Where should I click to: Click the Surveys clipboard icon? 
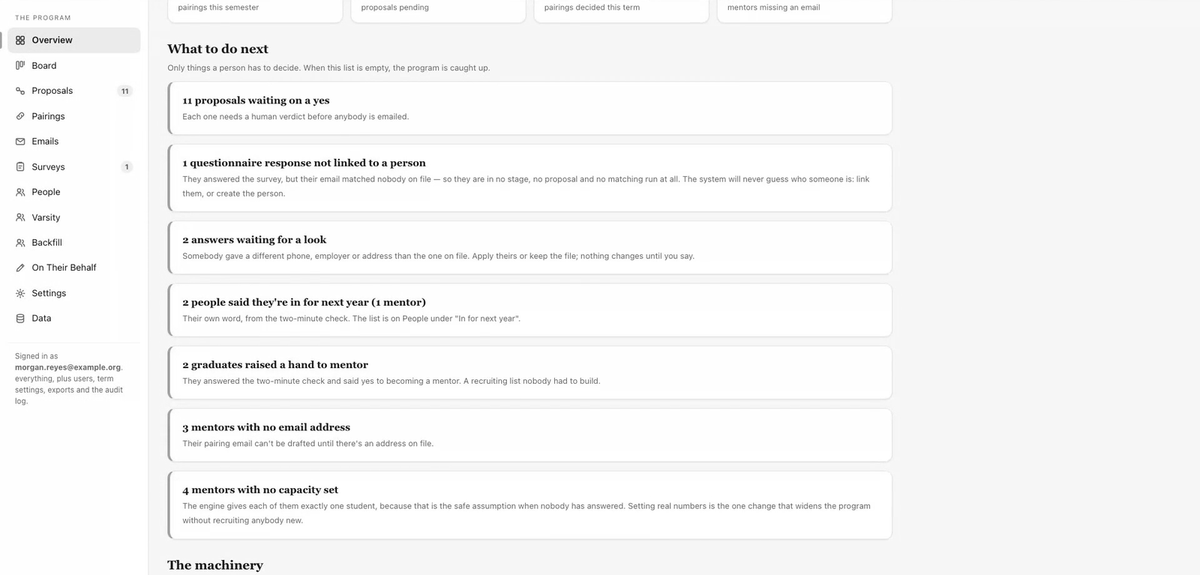20,167
